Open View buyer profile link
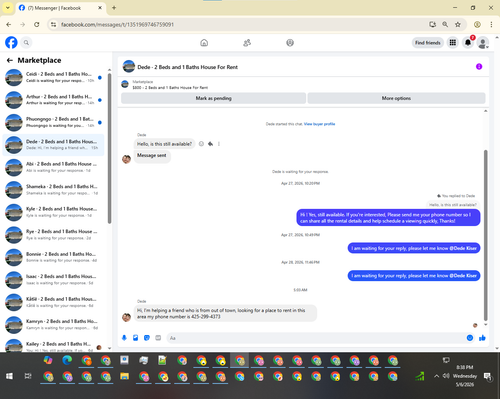Image resolution: width=500 pixels, height=399 pixels. pos(319,124)
